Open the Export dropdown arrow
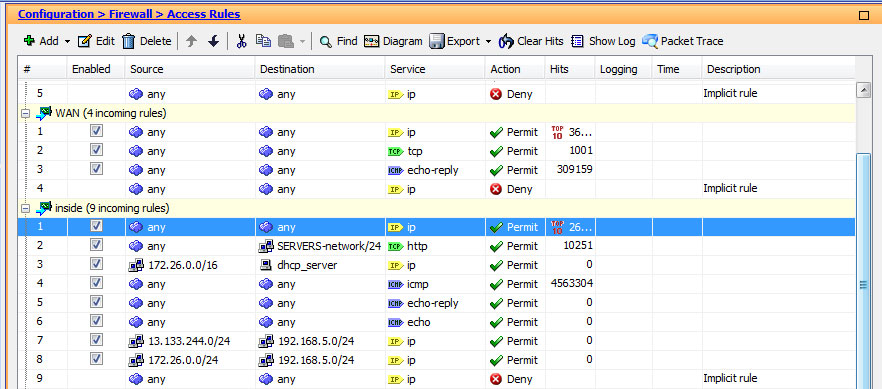The image size is (882, 389). (x=488, y=42)
